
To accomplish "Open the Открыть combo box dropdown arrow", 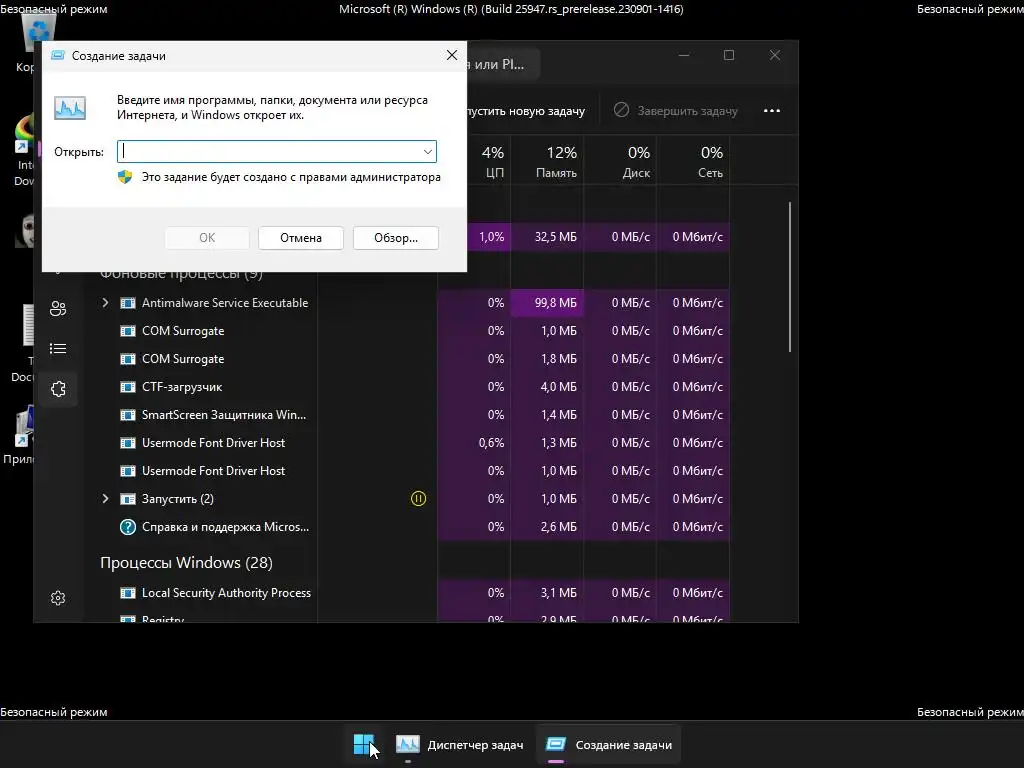I will [x=428, y=152].
